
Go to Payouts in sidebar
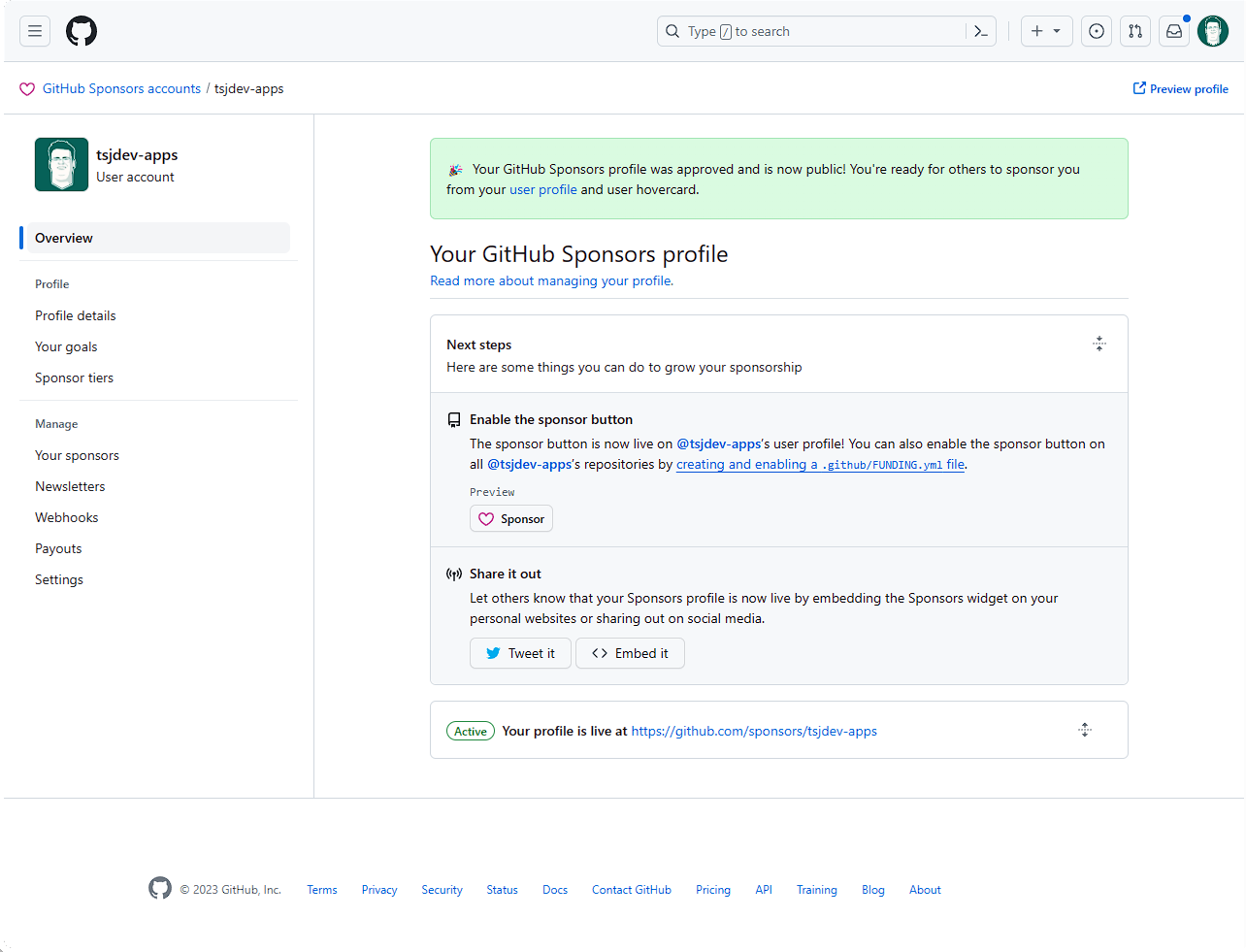tap(58, 548)
